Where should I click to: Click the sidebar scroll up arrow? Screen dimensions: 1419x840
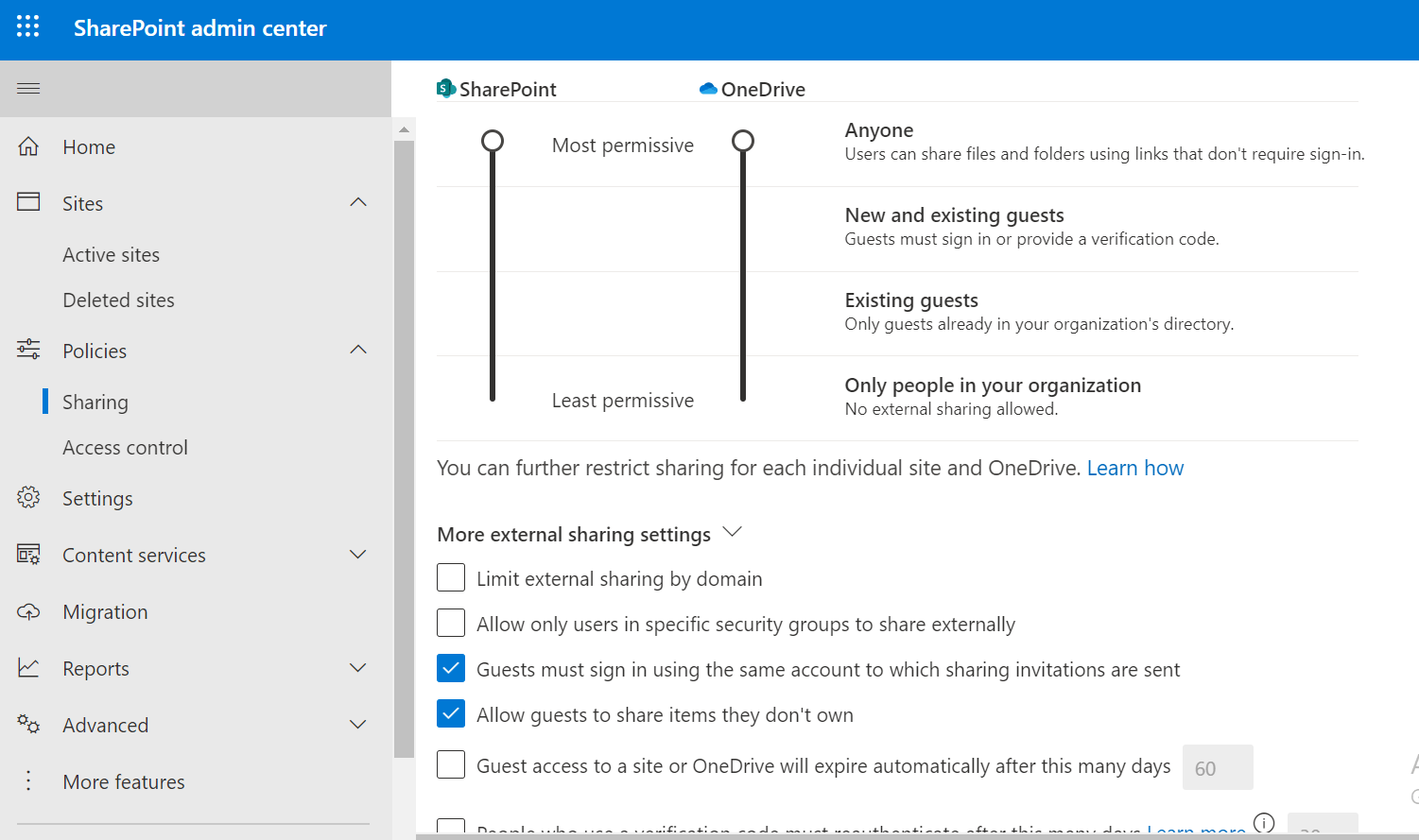[x=404, y=129]
